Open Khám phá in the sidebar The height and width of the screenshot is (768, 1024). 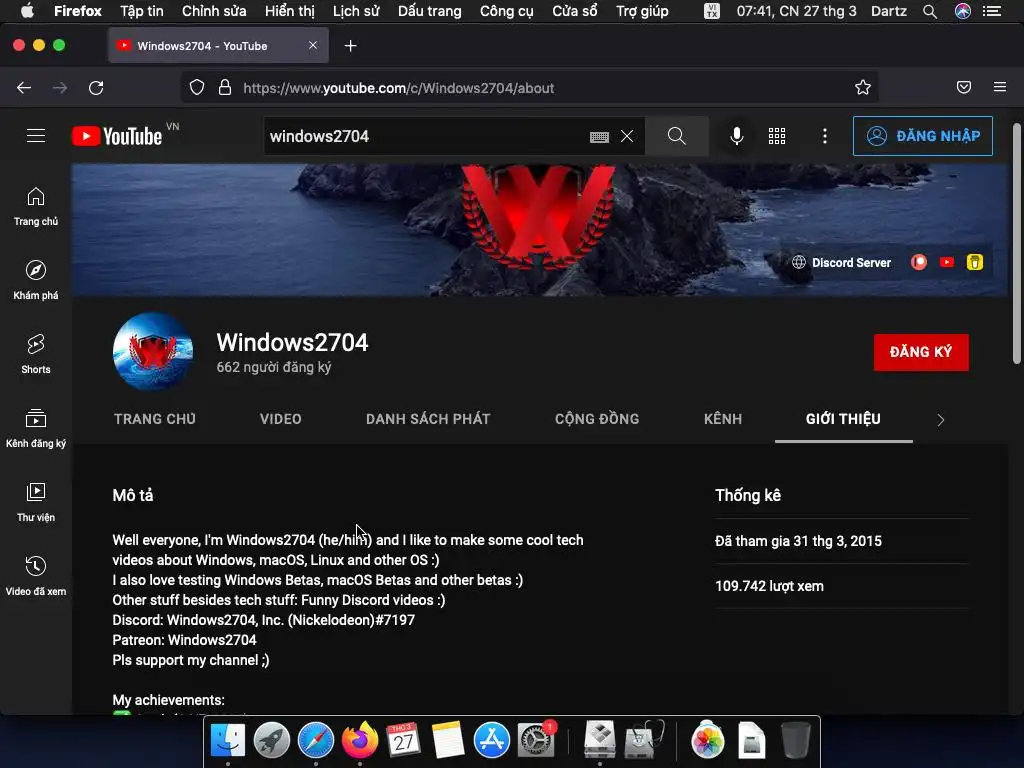36,280
